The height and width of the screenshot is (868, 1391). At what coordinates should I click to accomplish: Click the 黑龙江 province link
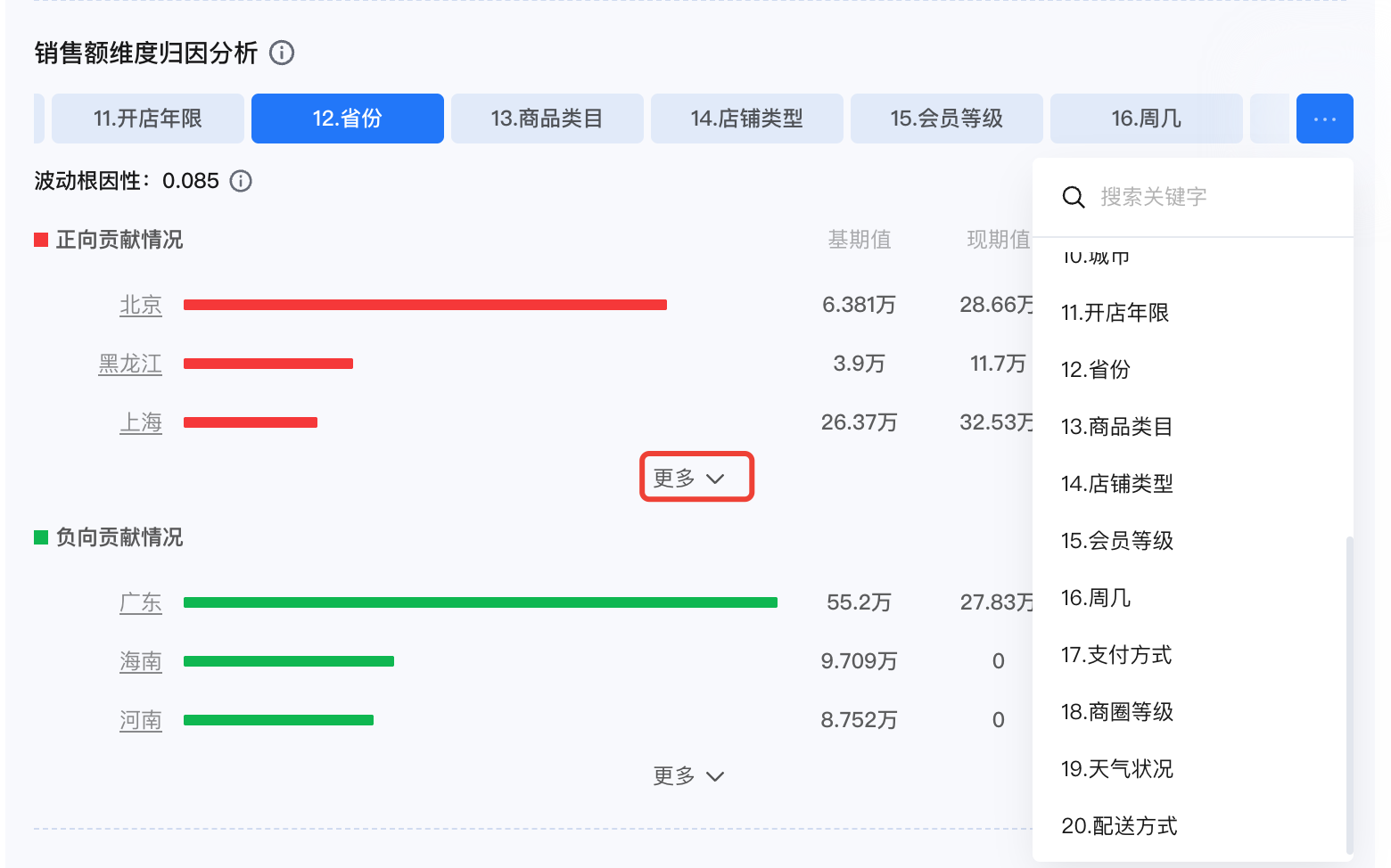(130, 364)
